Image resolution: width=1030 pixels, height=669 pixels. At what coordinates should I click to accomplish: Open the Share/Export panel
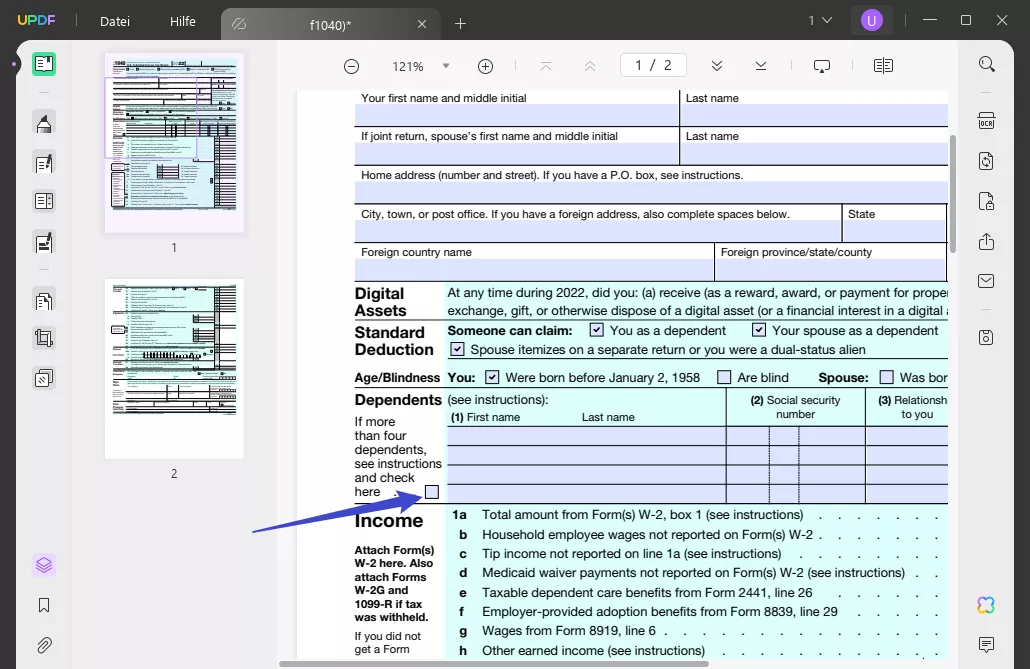pyautogui.click(x=987, y=241)
